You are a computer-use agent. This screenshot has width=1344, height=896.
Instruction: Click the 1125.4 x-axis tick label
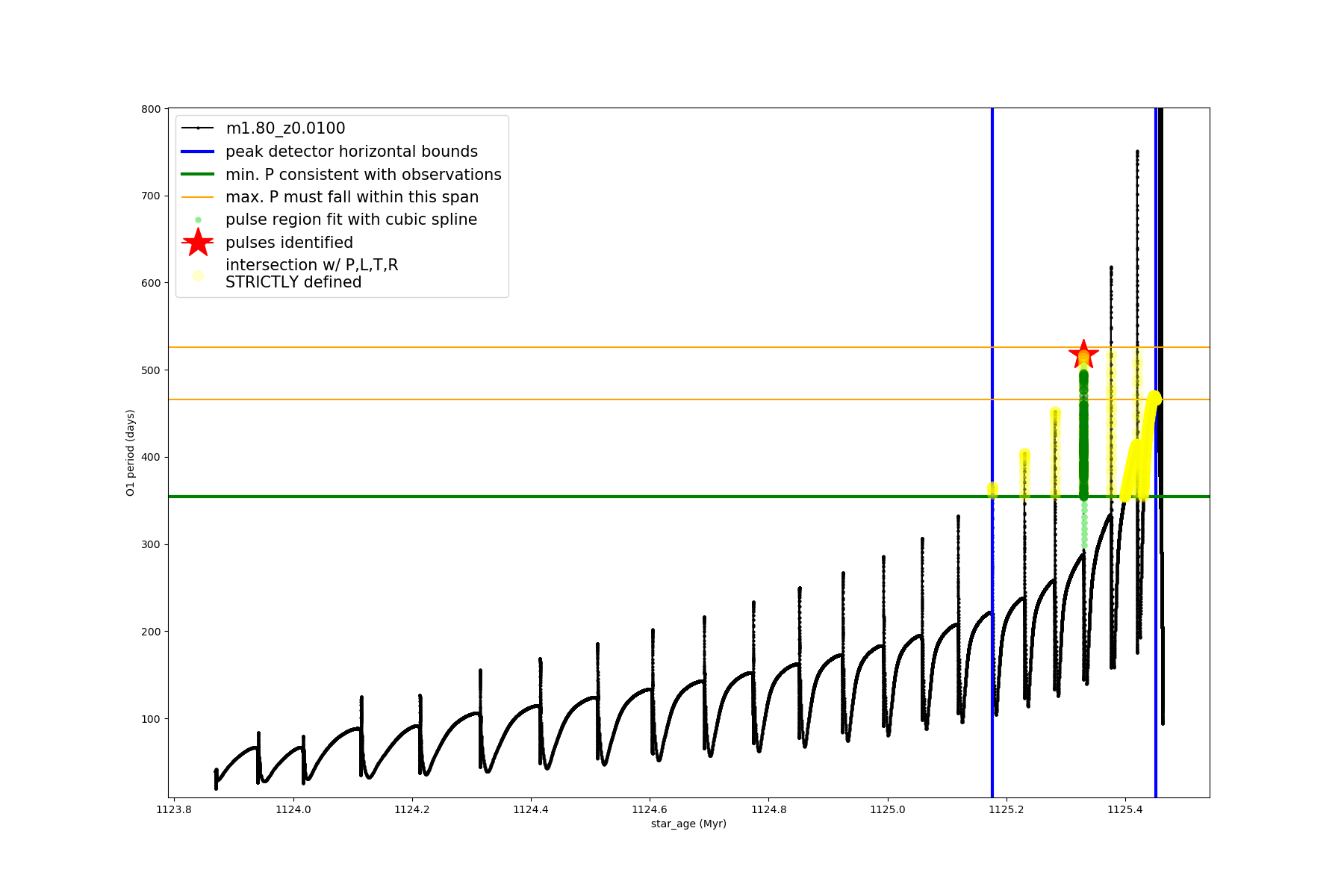[x=1125, y=809]
